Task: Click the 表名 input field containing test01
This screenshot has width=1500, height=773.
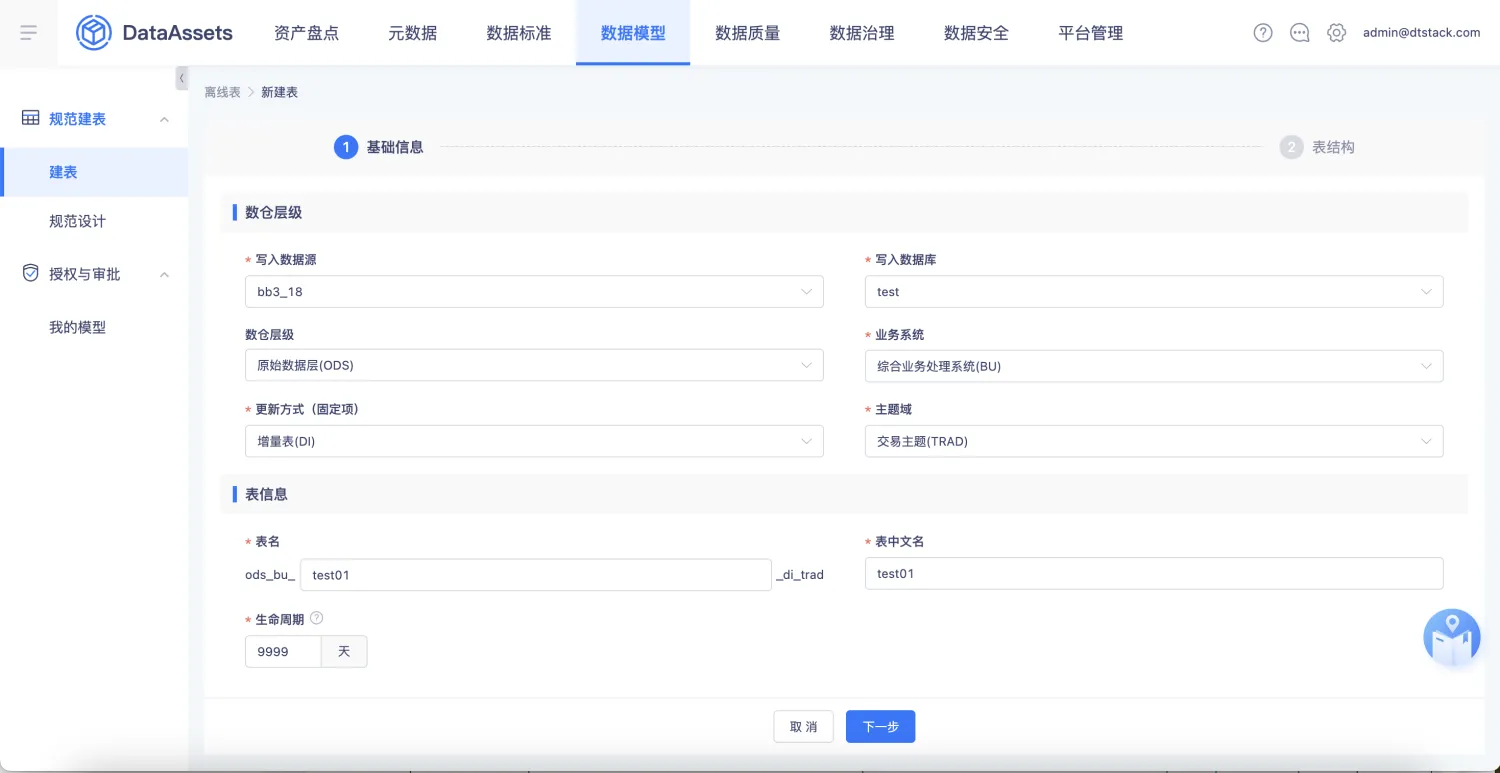Action: (536, 575)
